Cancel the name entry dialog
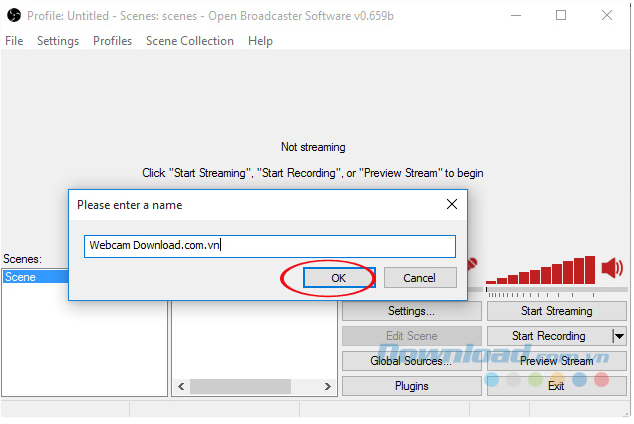Image resolution: width=634 pixels, height=424 pixels. click(420, 278)
